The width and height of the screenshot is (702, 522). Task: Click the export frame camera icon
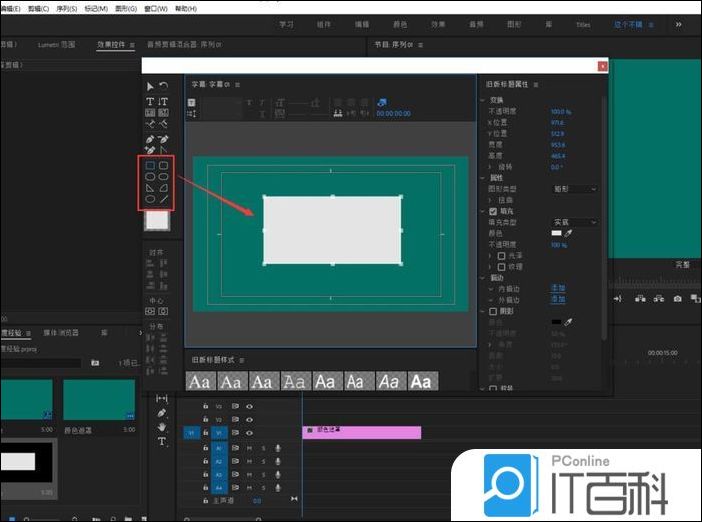point(677,298)
